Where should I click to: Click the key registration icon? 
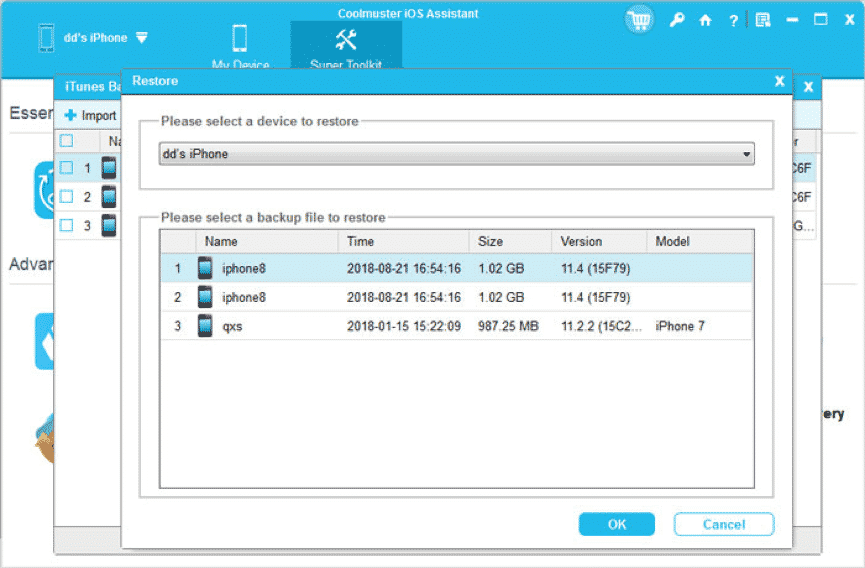coord(677,19)
